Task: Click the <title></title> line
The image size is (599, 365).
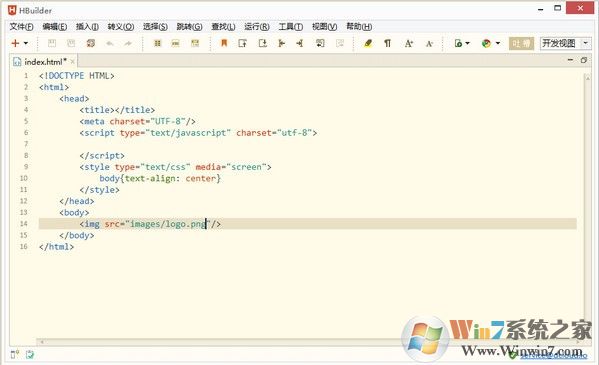Action: tap(117, 110)
